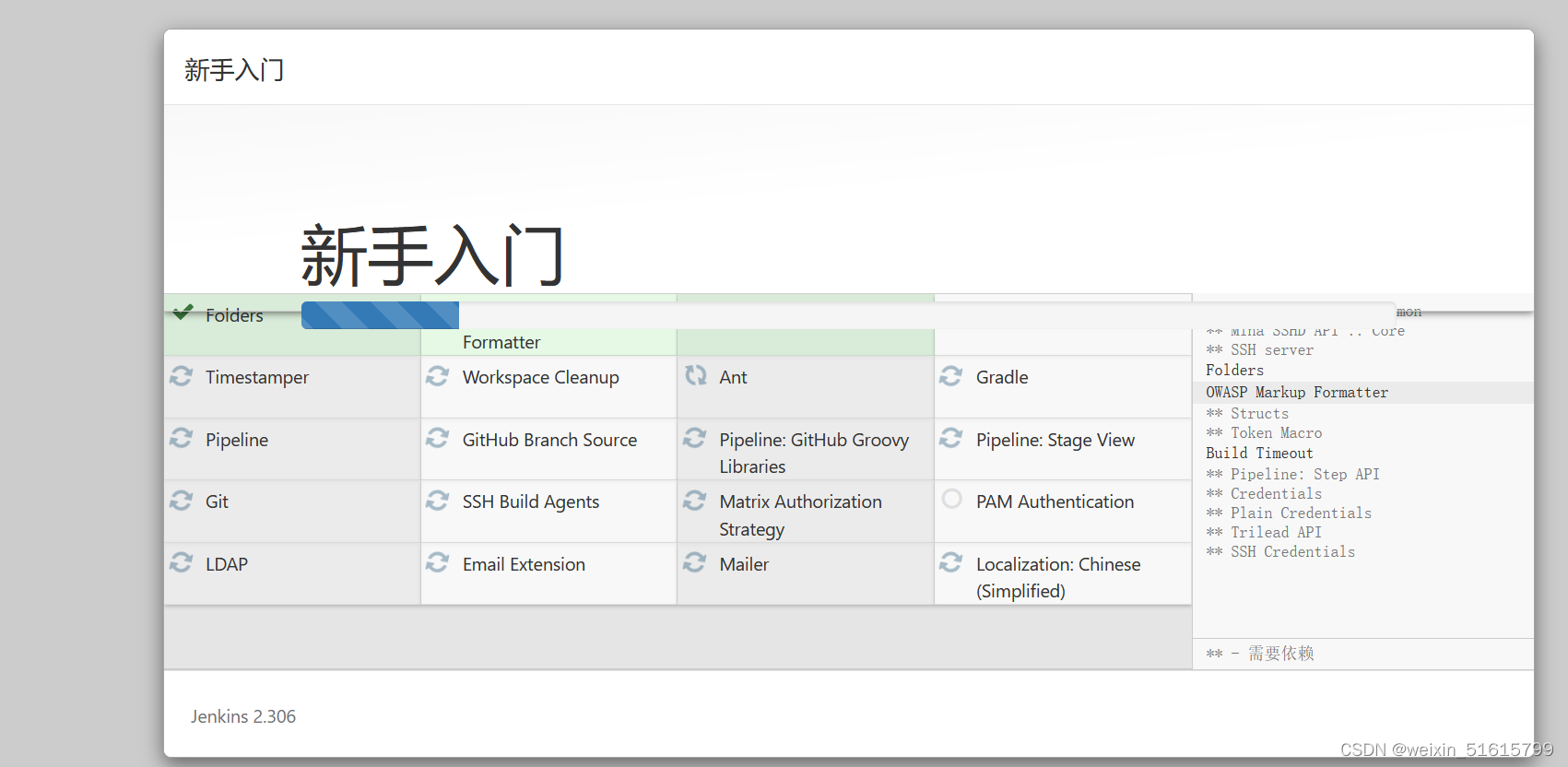Click the sync icon next to Git

(182, 501)
